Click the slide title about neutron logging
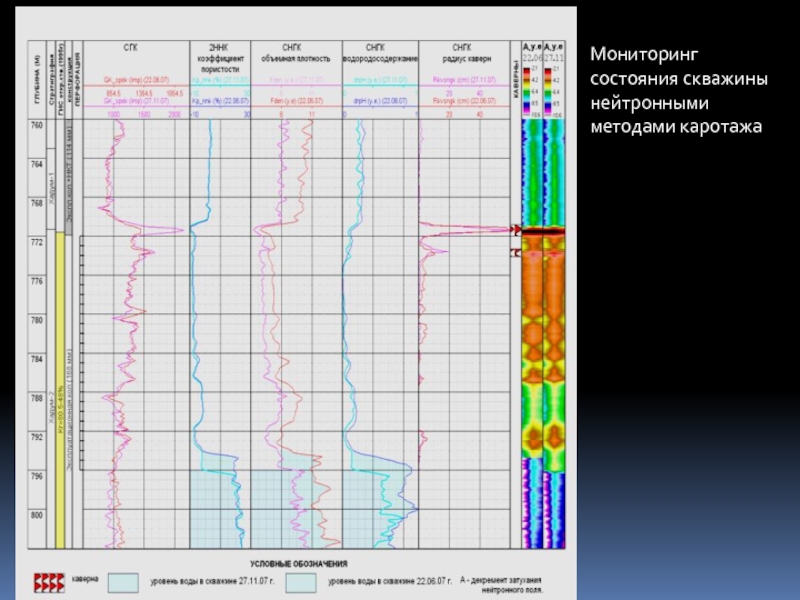800x600 pixels. pos(676,90)
